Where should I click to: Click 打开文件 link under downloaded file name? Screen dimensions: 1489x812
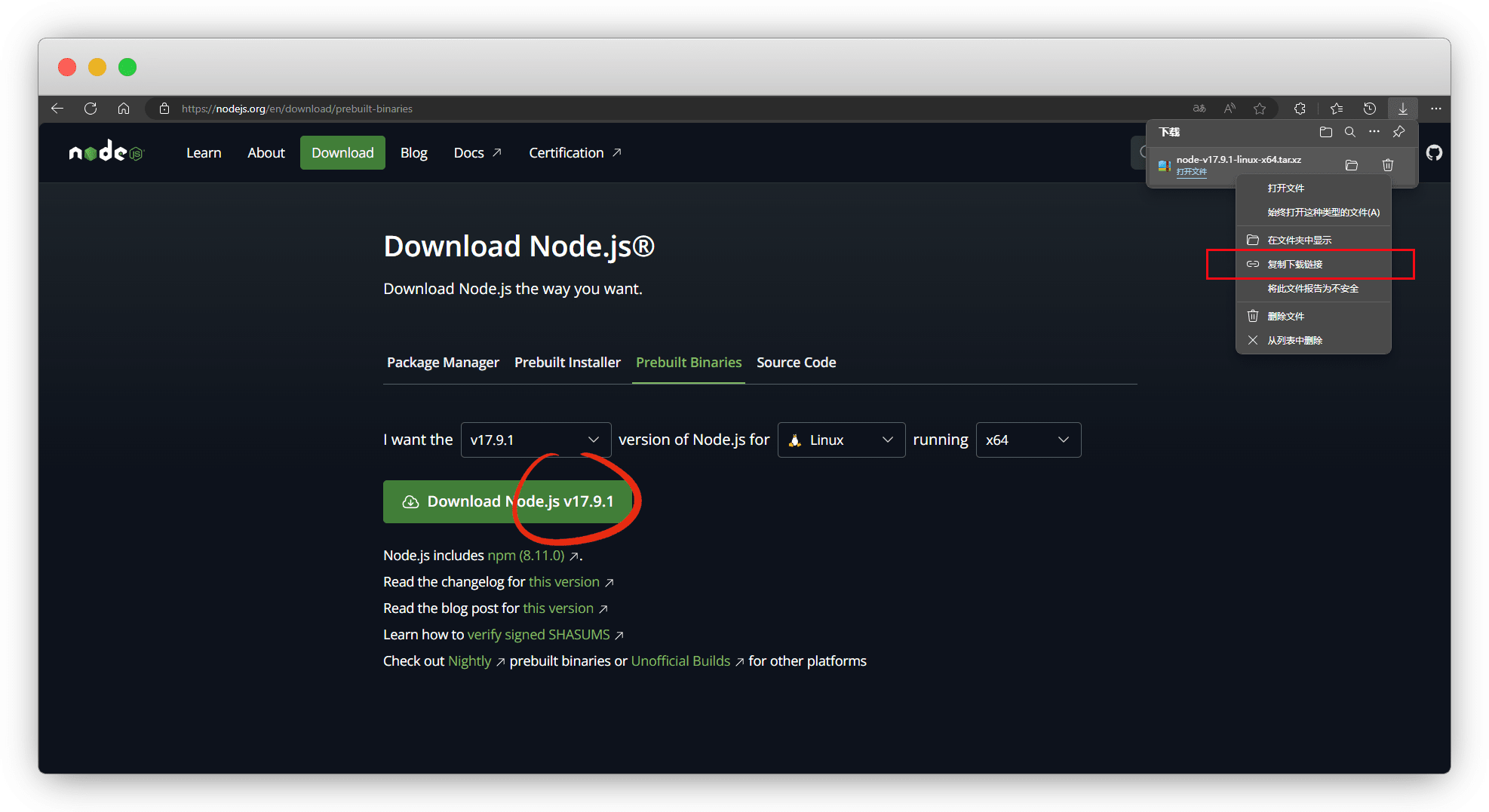tap(1191, 172)
